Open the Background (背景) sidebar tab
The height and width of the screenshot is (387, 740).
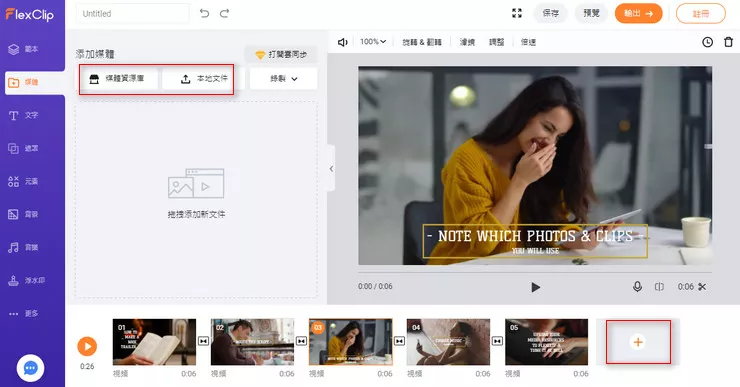(23, 214)
